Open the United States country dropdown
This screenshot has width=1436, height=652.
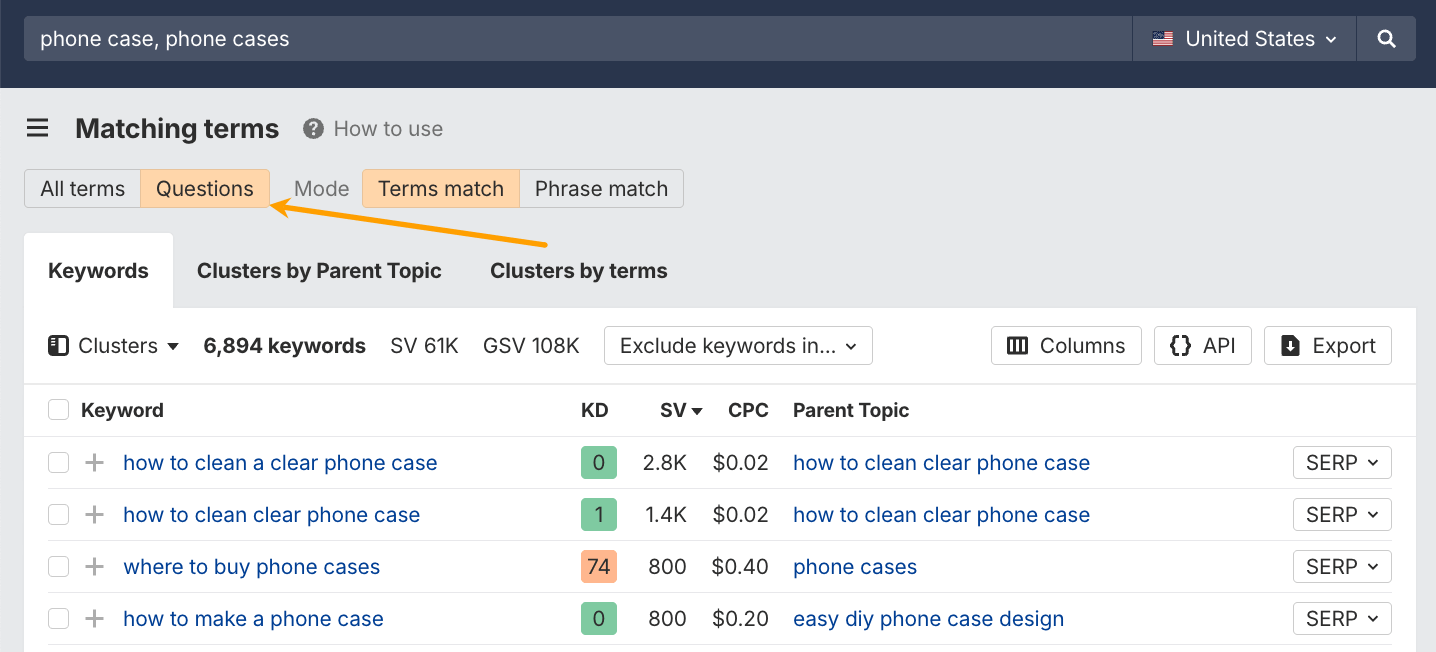click(x=1244, y=38)
